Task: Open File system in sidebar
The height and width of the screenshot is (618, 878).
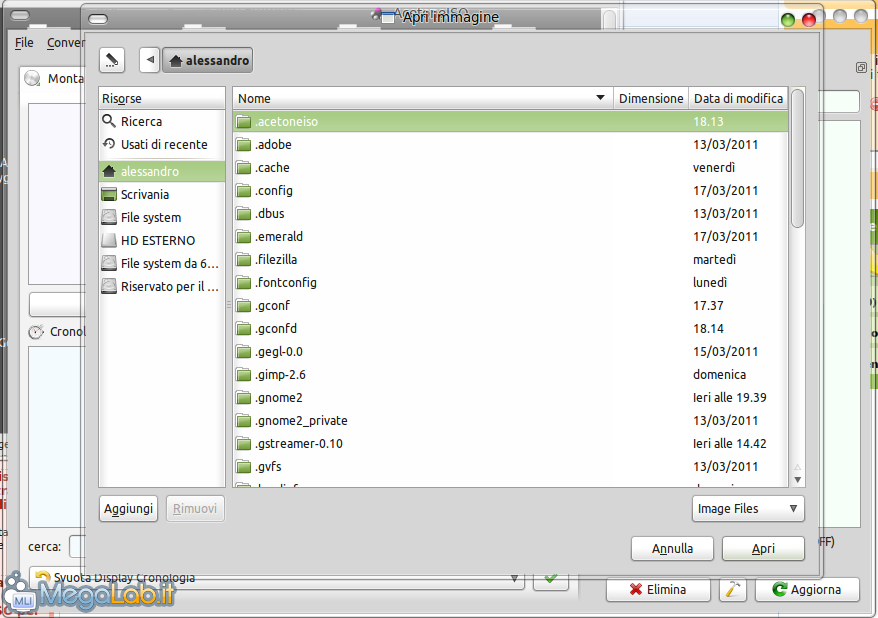Action: pos(150,217)
